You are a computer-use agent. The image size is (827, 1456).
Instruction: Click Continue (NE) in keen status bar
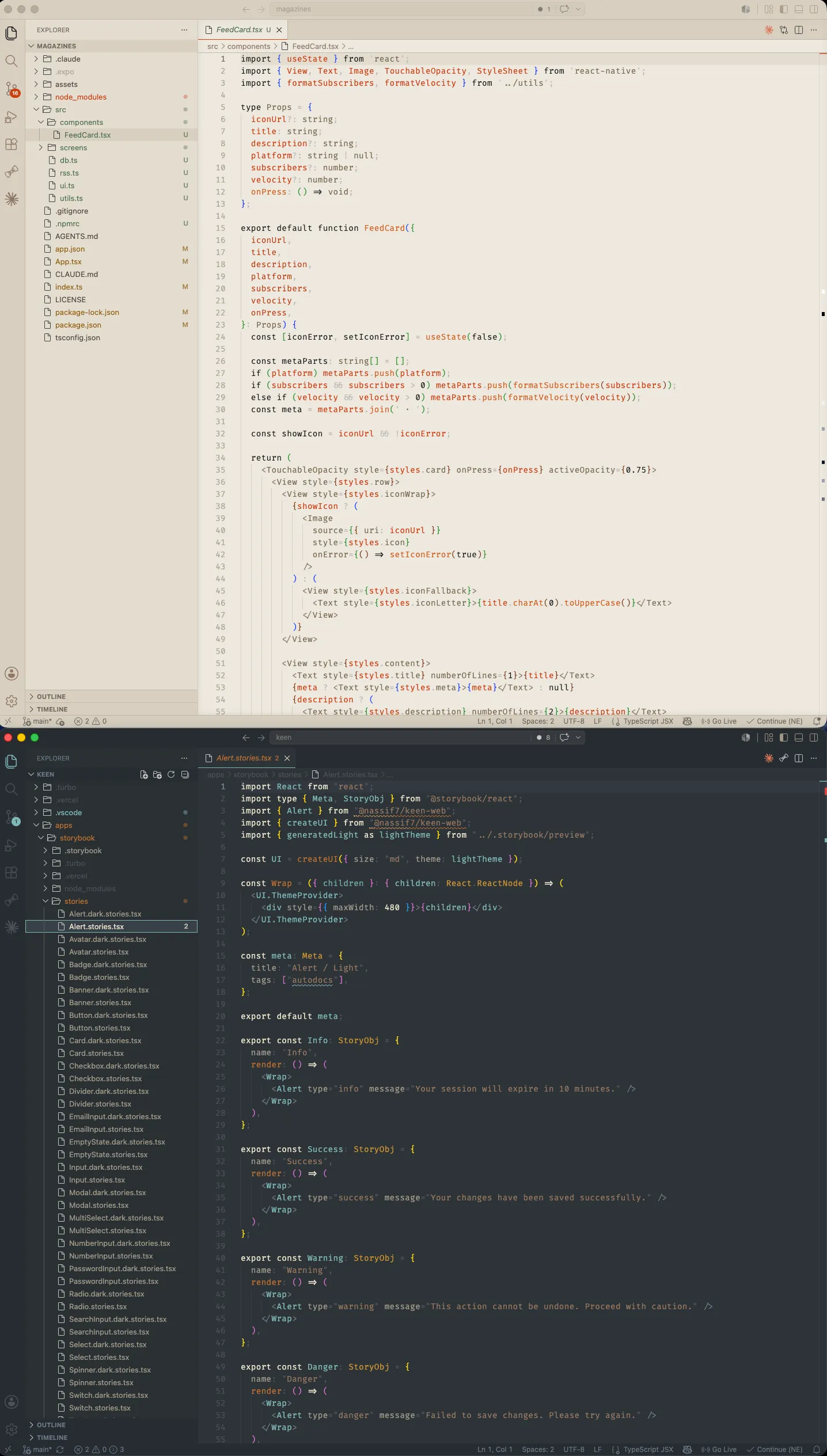(x=775, y=1449)
